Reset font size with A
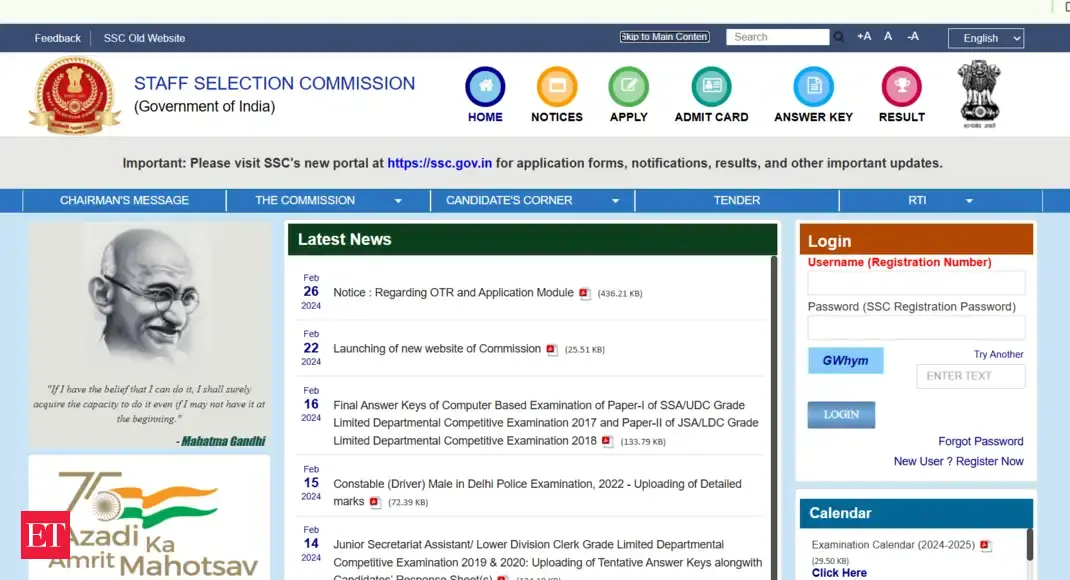 pyautogui.click(x=888, y=37)
